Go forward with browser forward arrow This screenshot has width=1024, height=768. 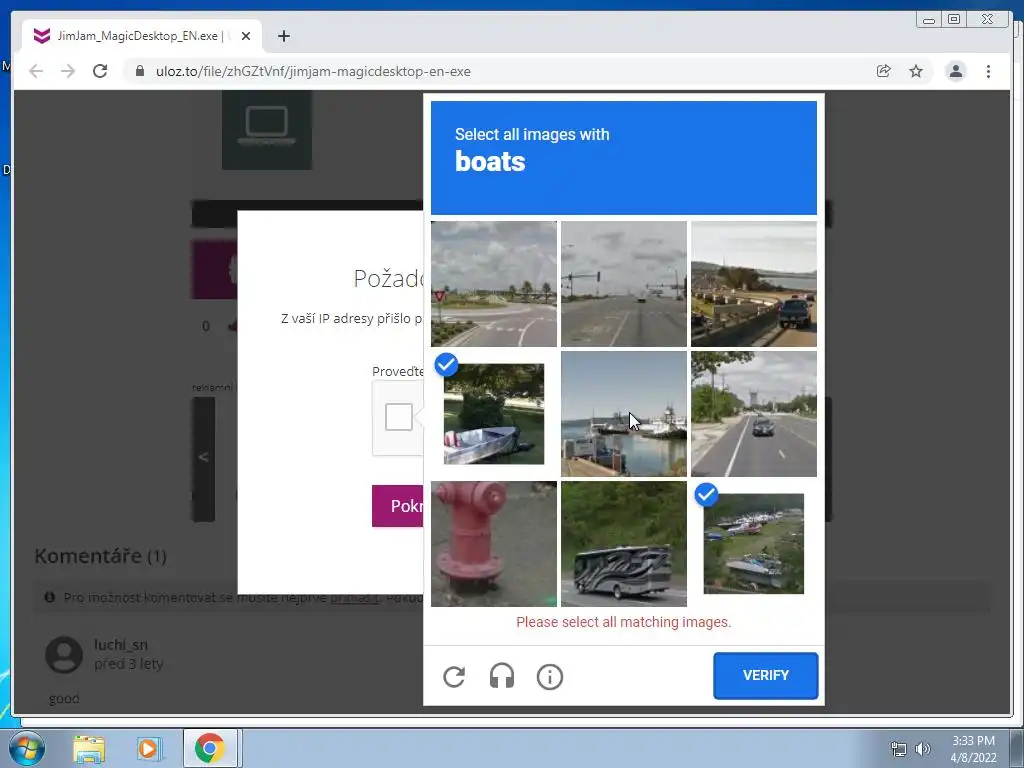point(68,71)
